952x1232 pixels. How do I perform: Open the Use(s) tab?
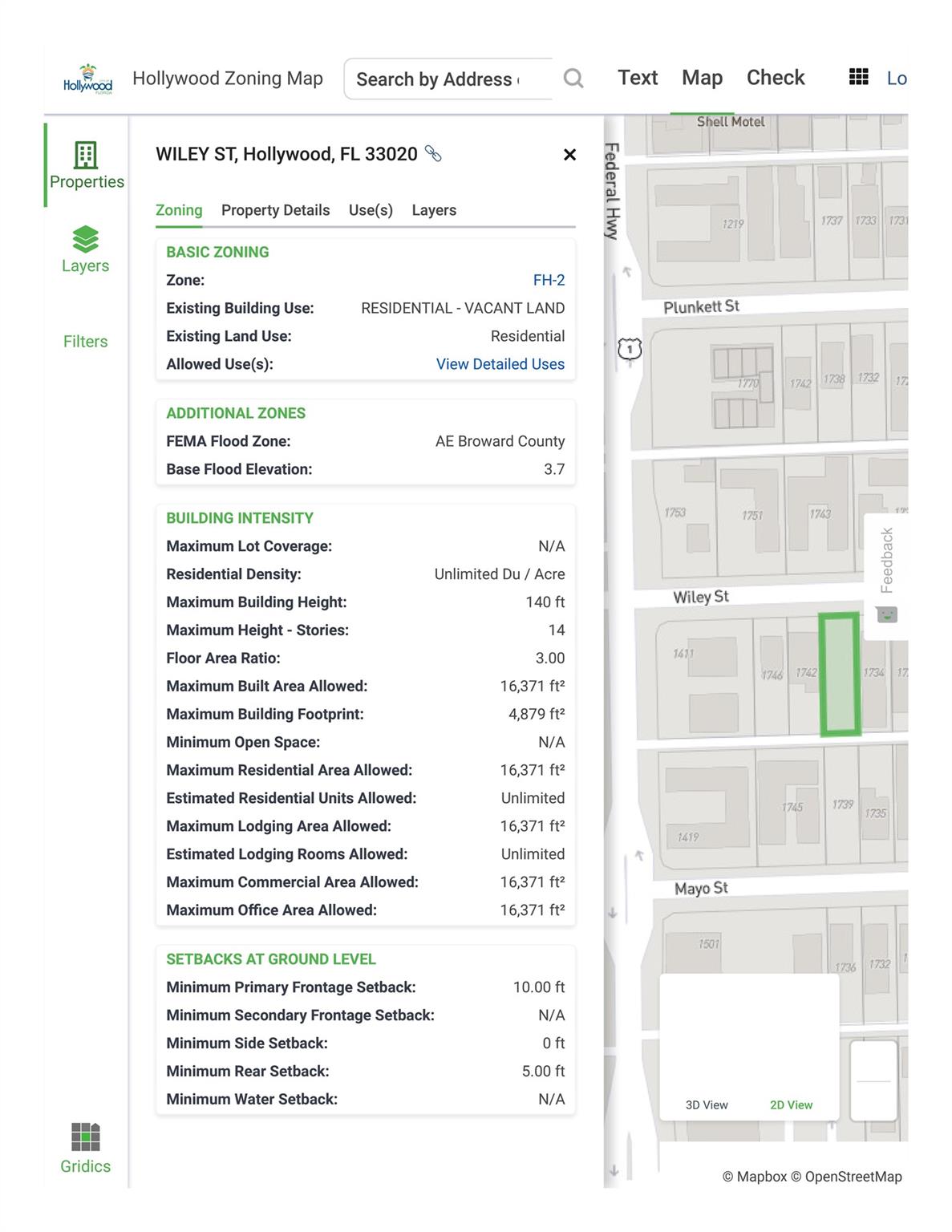click(x=371, y=210)
